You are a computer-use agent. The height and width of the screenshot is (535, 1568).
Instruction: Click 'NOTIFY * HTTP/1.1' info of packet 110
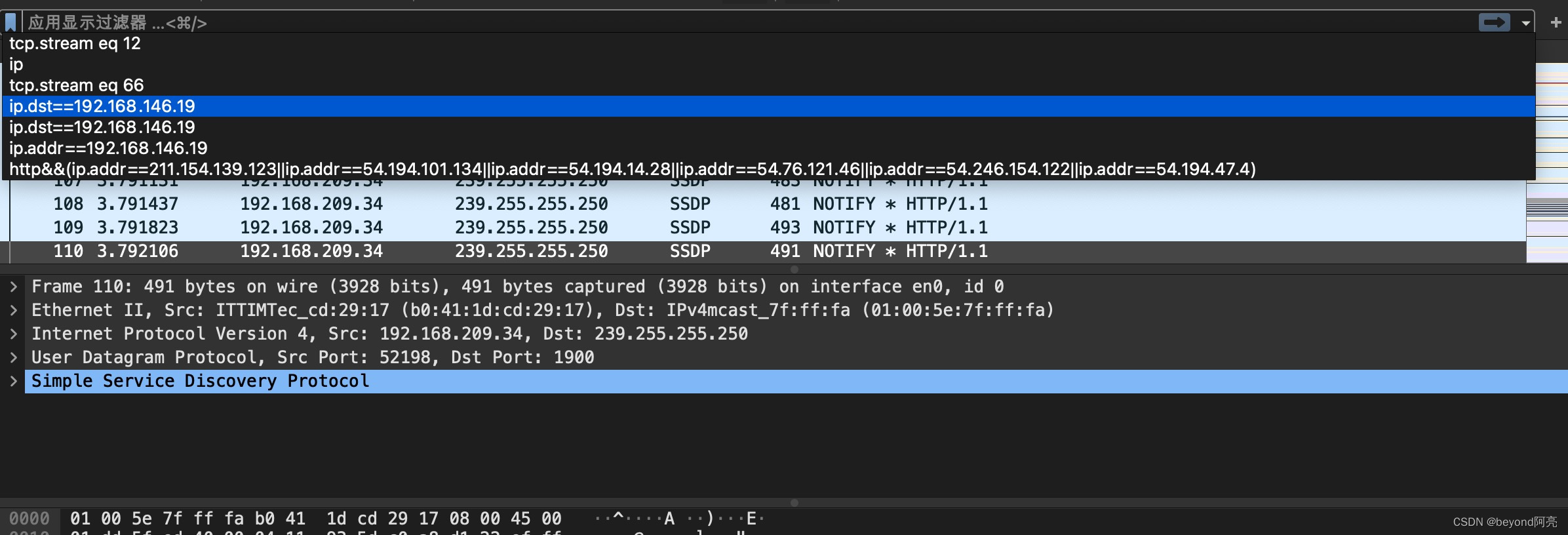[x=900, y=251]
